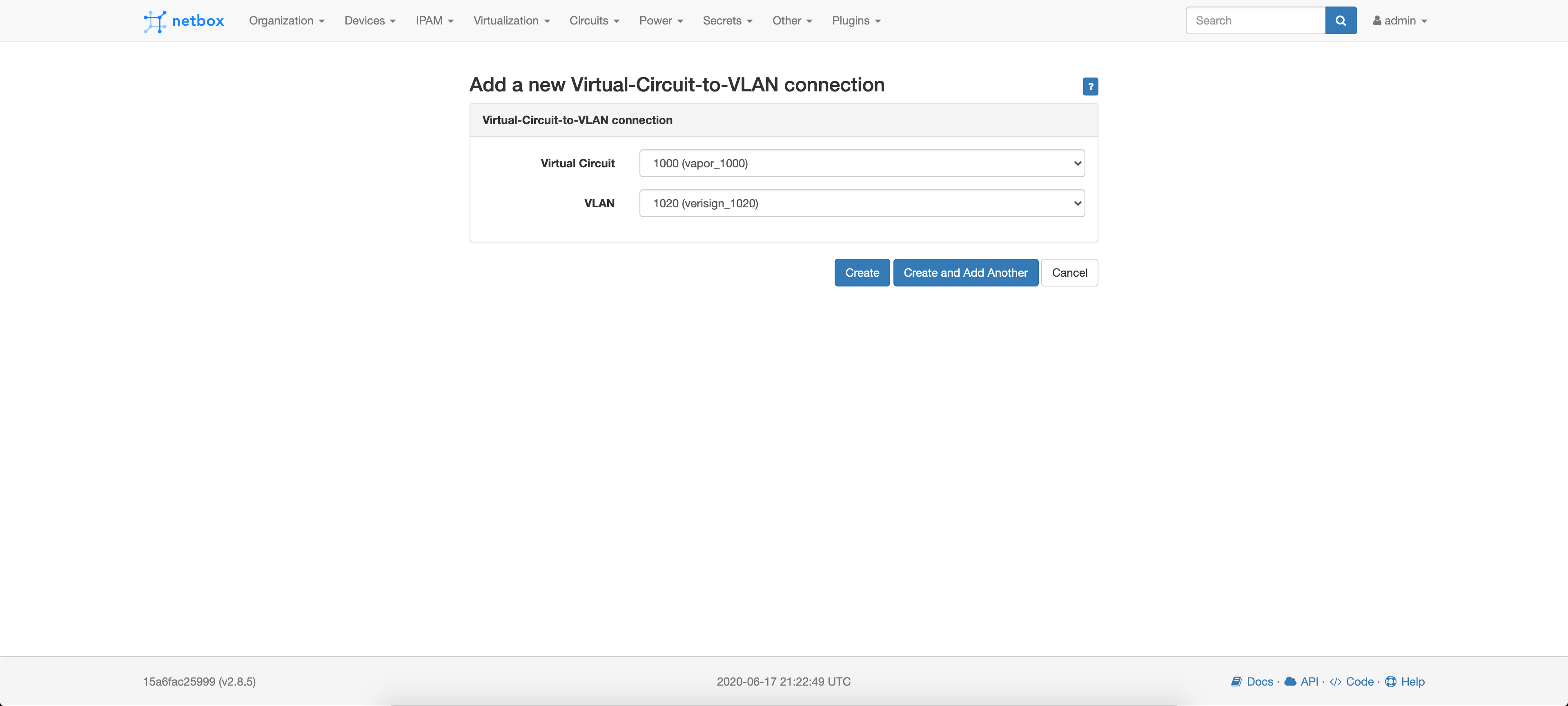Open the Circuits navigation menu
This screenshot has width=1568, height=706.
(593, 21)
